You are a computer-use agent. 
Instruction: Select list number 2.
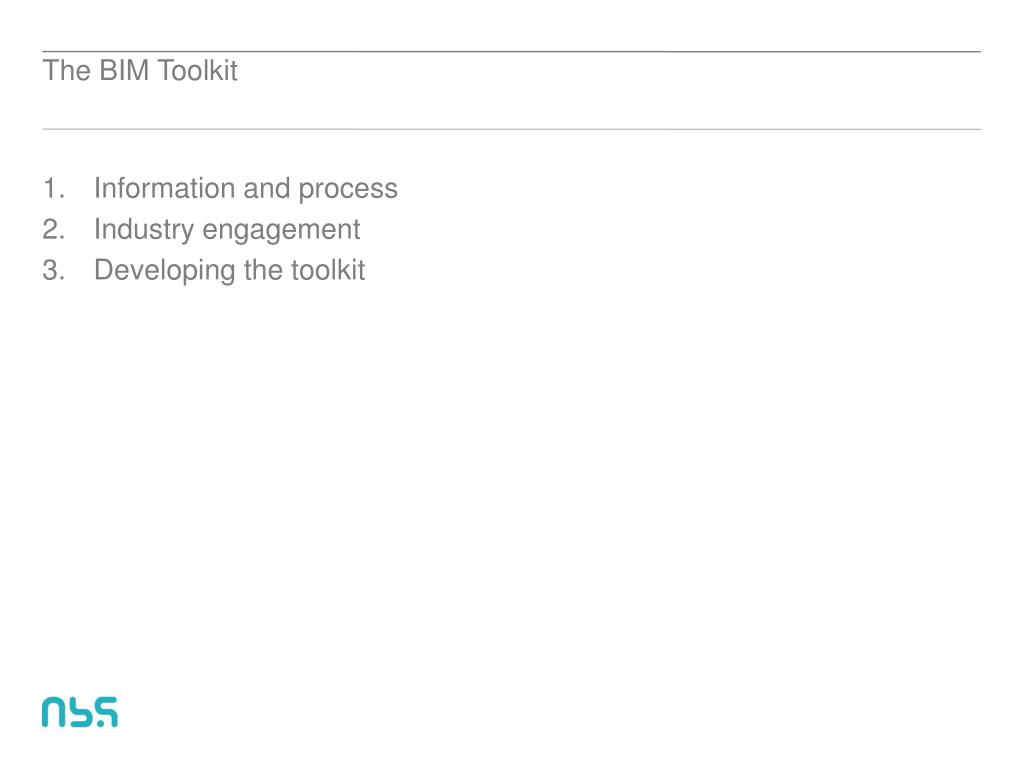[x=54, y=229]
